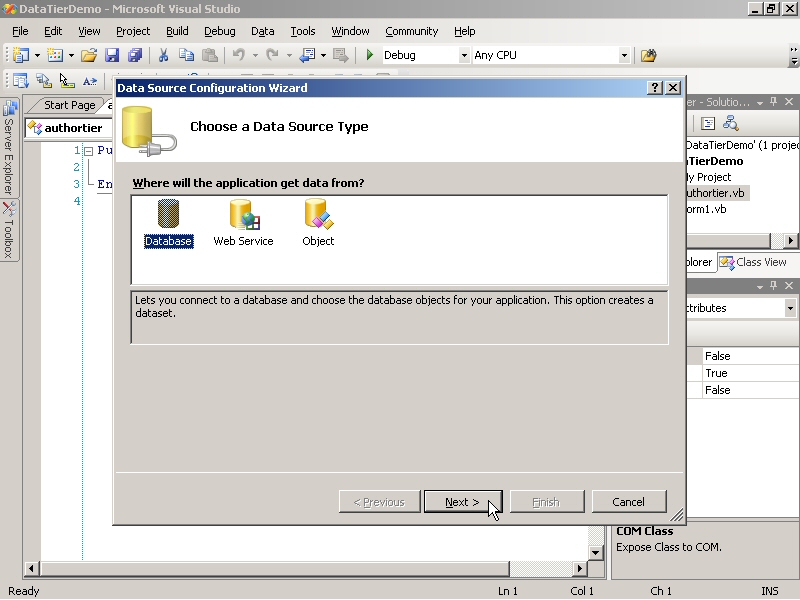The height and width of the screenshot is (600, 800).
Task: Open the Server Explorer side tab
Action: click(9, 149)
